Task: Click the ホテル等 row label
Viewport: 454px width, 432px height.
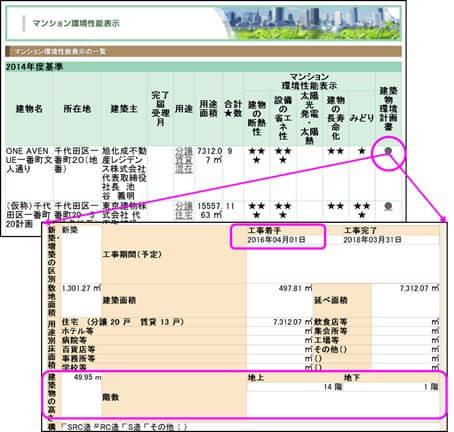Action: [78, 331]
